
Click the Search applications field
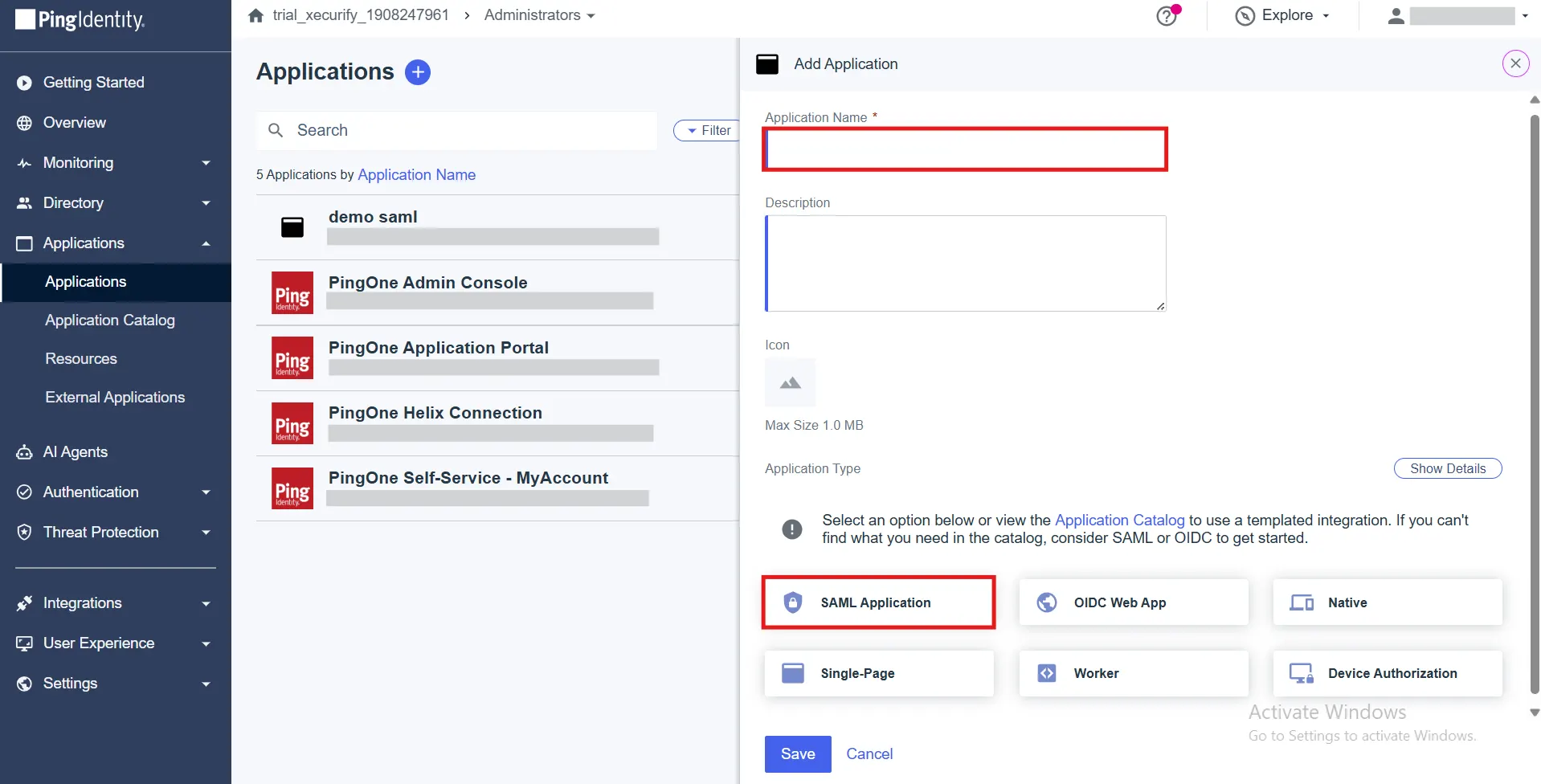pyautogui.click(x=456, y=130)
